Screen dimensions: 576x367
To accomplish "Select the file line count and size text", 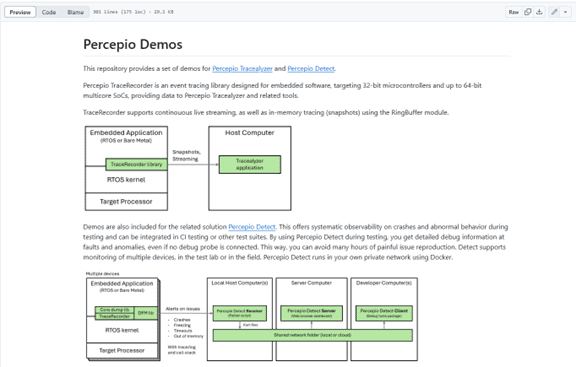I will click(133, 12).
